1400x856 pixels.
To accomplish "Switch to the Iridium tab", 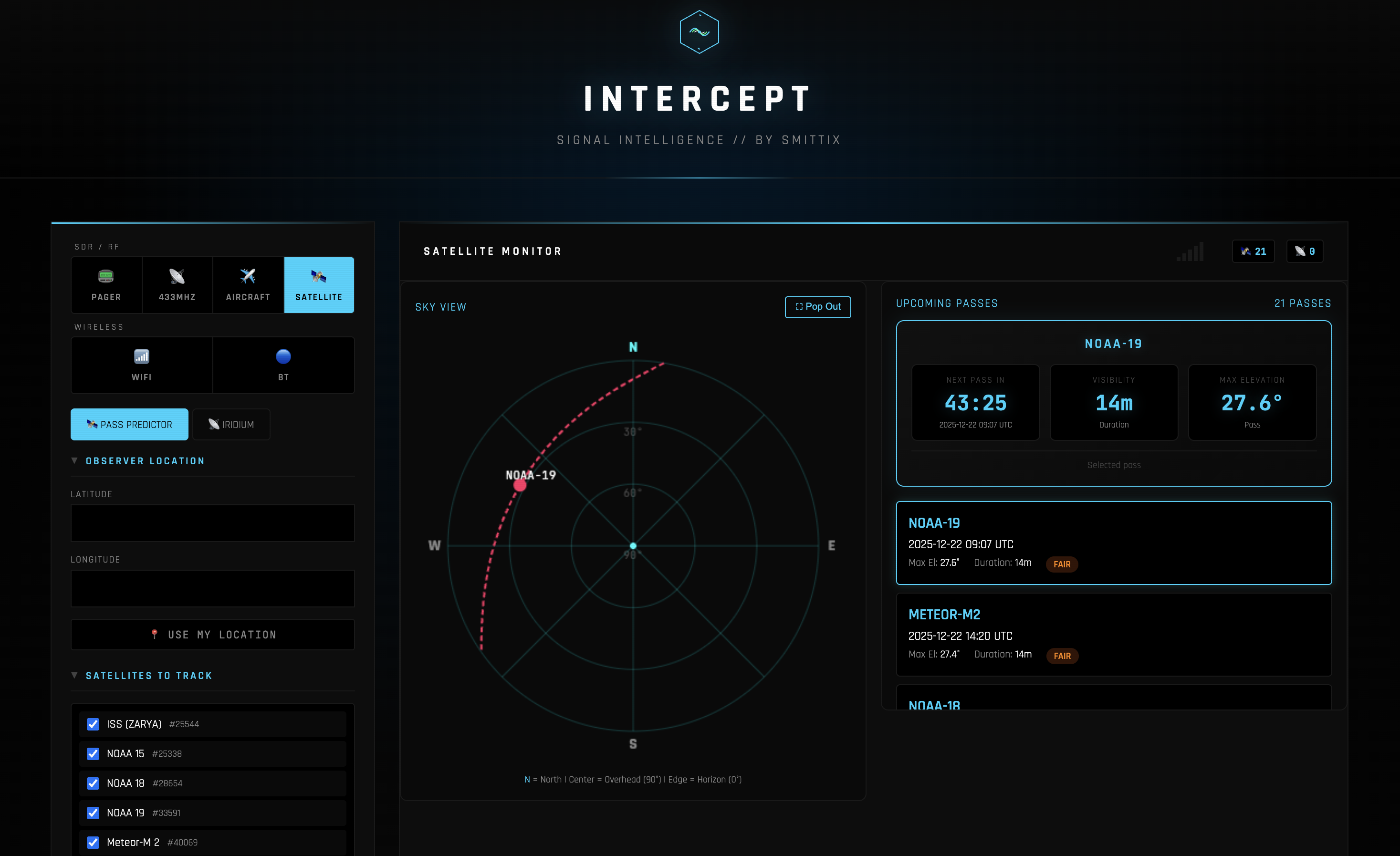I will (231, 424).
